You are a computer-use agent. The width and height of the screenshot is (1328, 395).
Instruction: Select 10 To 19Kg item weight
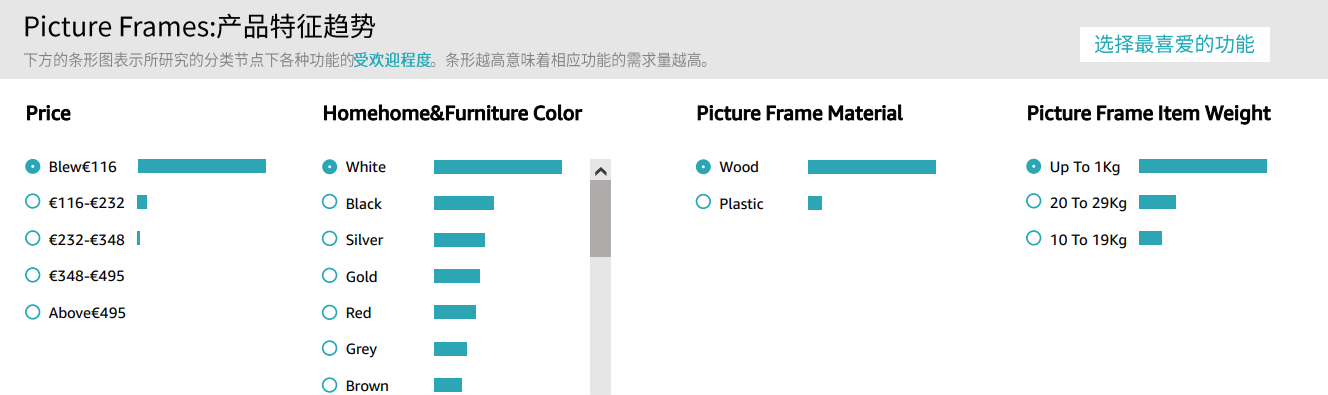tap(1034, 238)
